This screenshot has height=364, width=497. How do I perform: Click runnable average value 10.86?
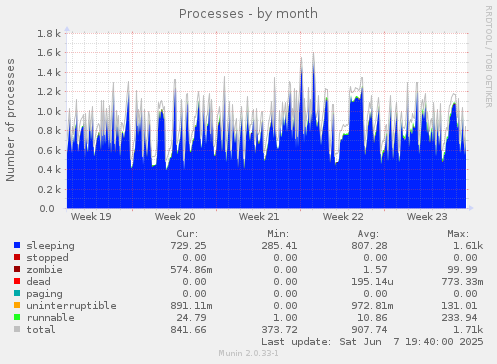pyautogui.click(x=372, y=318)
